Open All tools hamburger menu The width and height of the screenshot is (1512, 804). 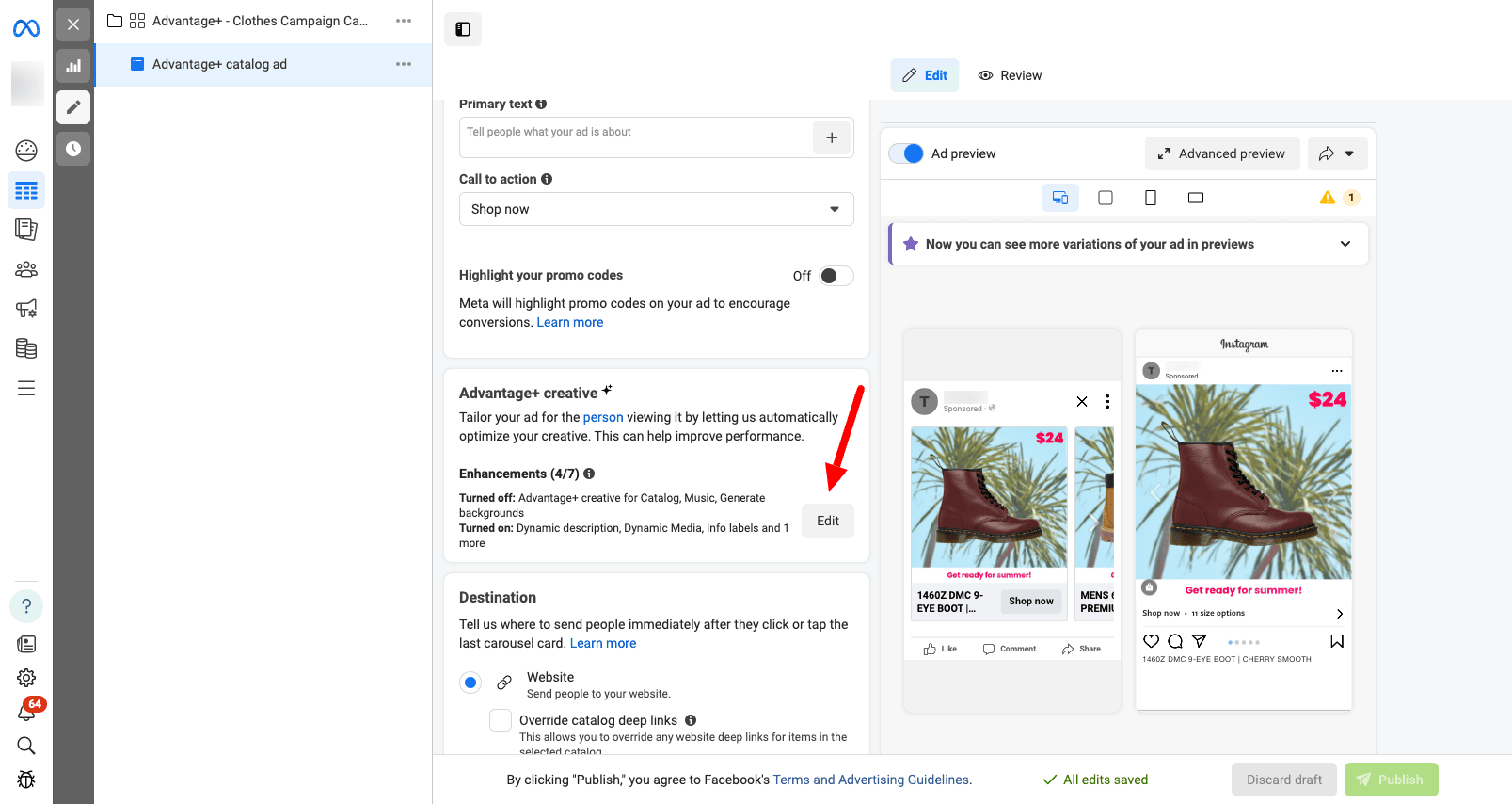click(26, 388)
